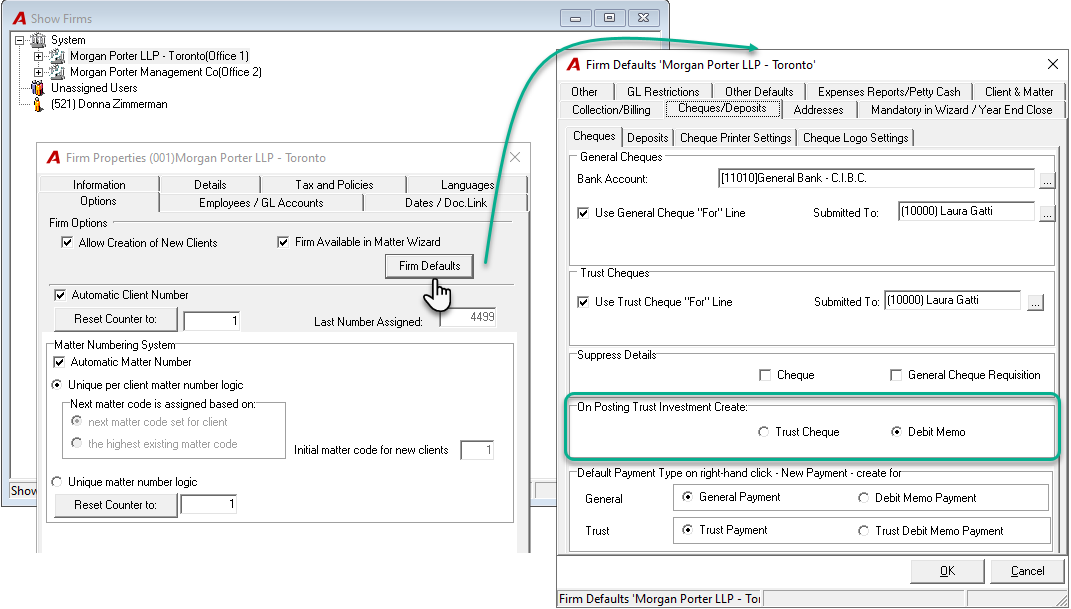Close the Firm Properties window
The image size is (1071, 609).
click(x=515, y=158)
